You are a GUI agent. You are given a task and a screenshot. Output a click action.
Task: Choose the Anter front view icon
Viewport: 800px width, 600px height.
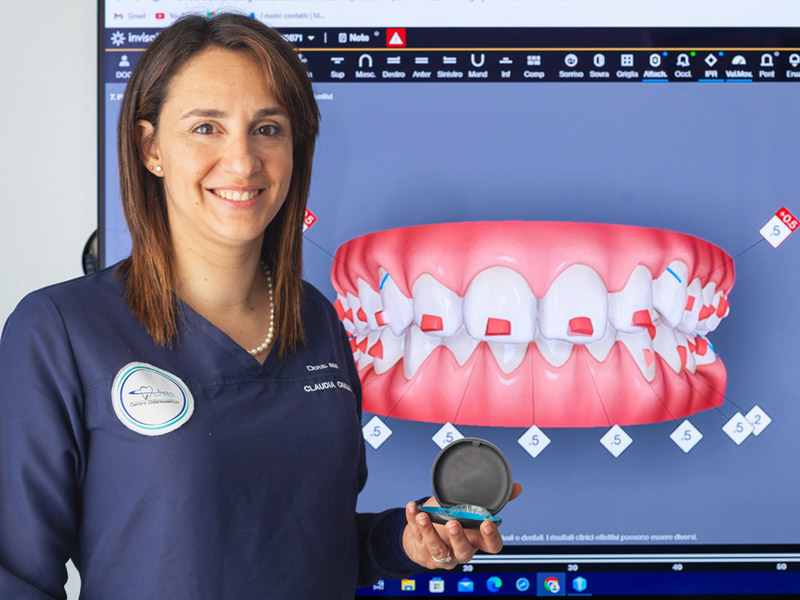point(421,66)
